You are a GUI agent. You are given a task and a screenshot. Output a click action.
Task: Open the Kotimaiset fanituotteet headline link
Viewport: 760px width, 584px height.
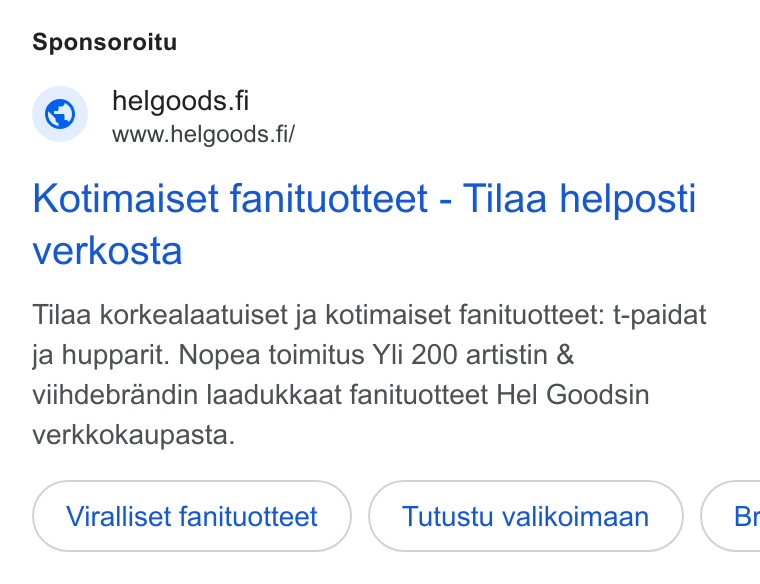364,224
